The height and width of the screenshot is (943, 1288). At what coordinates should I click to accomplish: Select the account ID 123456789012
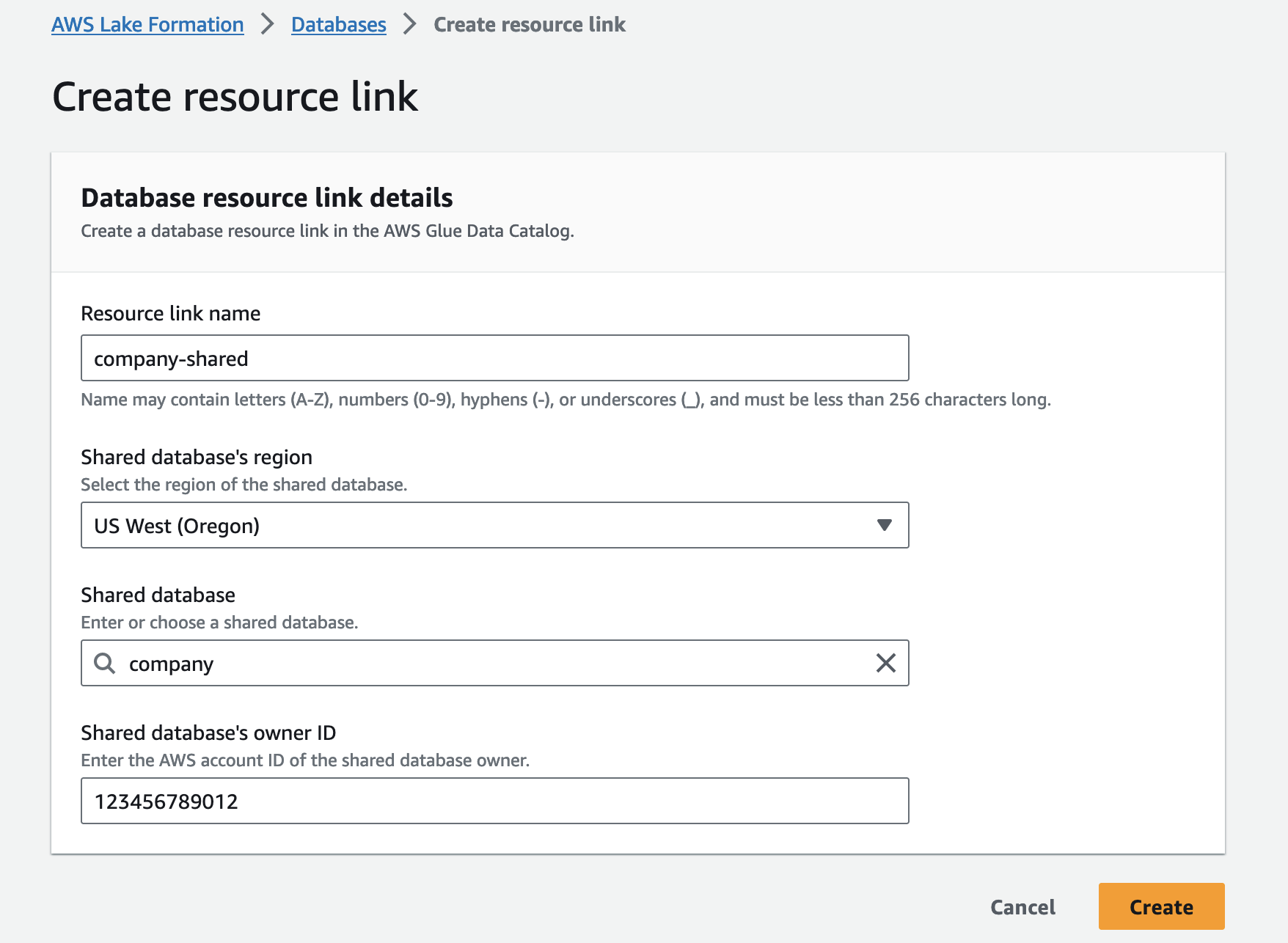coord(166,801)
